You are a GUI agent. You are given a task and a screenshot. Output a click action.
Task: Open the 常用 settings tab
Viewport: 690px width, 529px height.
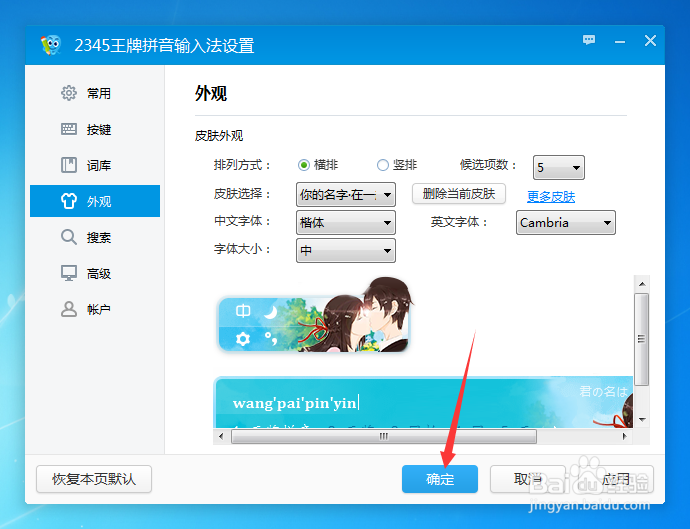pyautogui.click(x=95, y=93)
